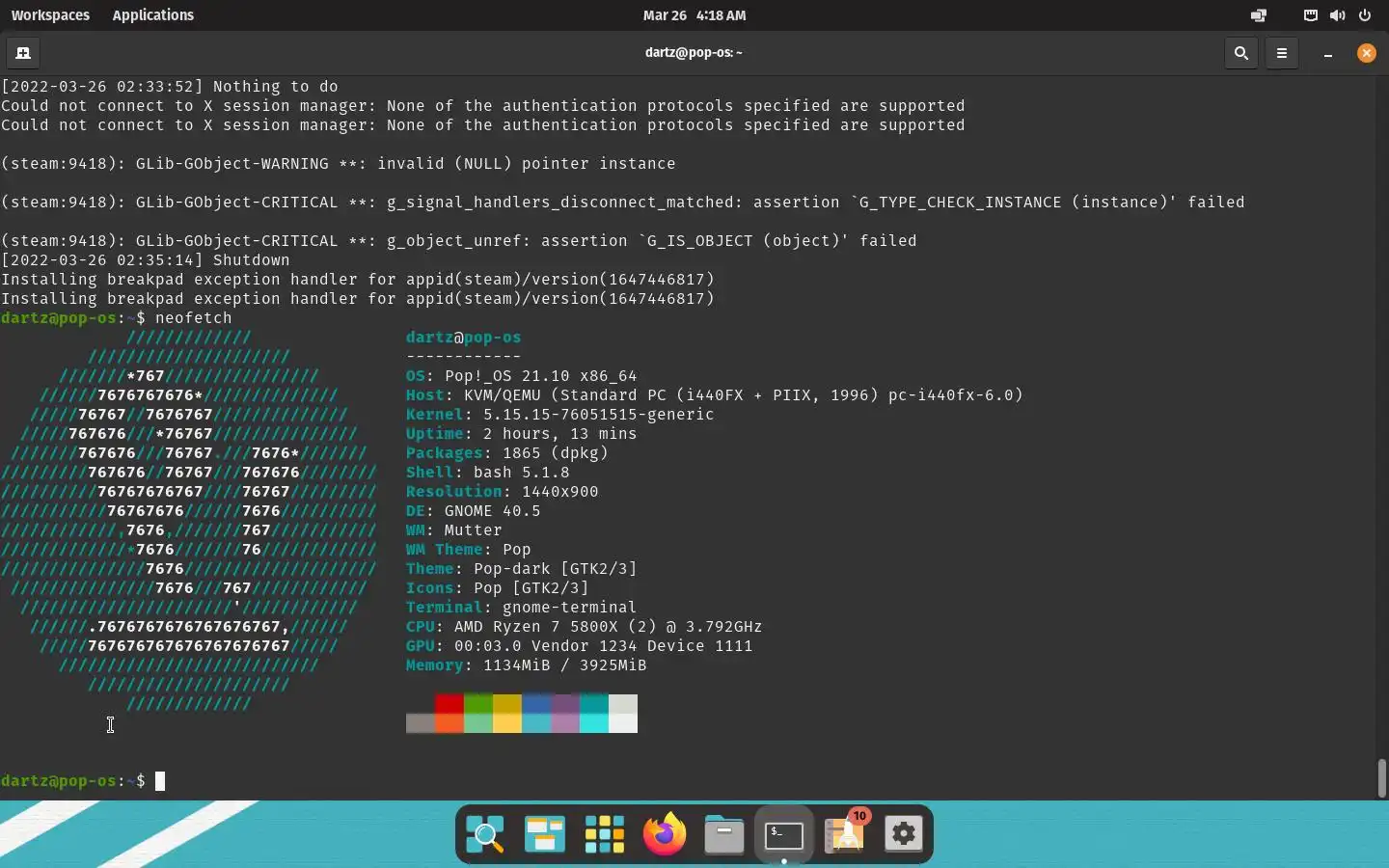Image resolution: width=1389 pixels, height=868 pixels.
Task: Click the terminal title 'dartz@pop-os: ~'
Action: (694, 53)
